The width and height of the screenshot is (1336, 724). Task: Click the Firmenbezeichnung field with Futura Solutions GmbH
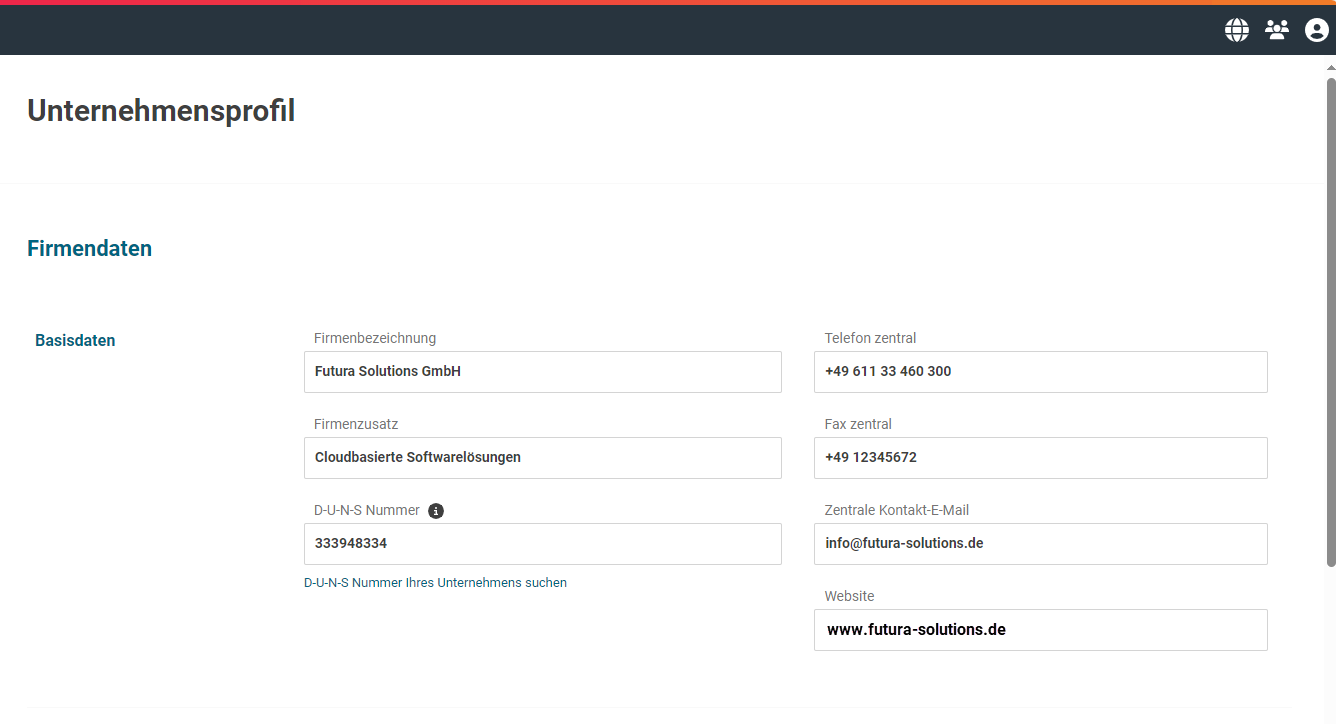542,372
